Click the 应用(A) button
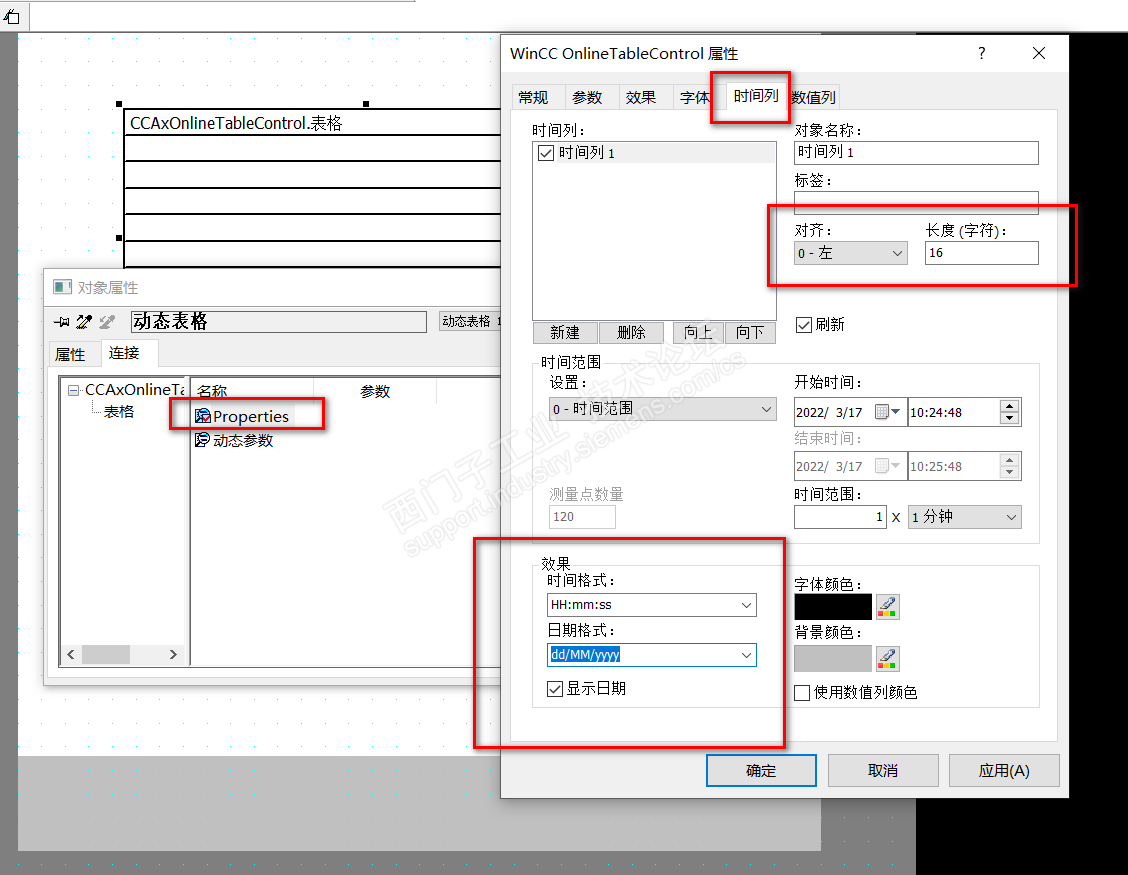 pos(1004,771)
